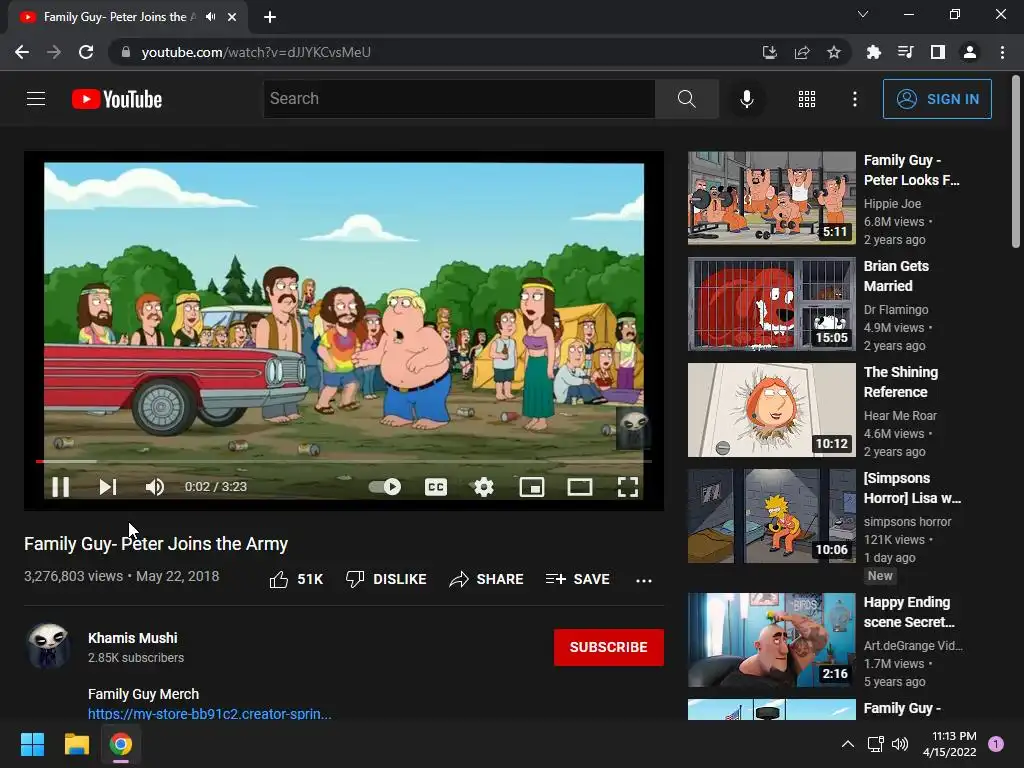This screenshot has height=768, width=1024.
Task: Open the Chrome three-dot menu
Action: click(x=1002, y=52)
